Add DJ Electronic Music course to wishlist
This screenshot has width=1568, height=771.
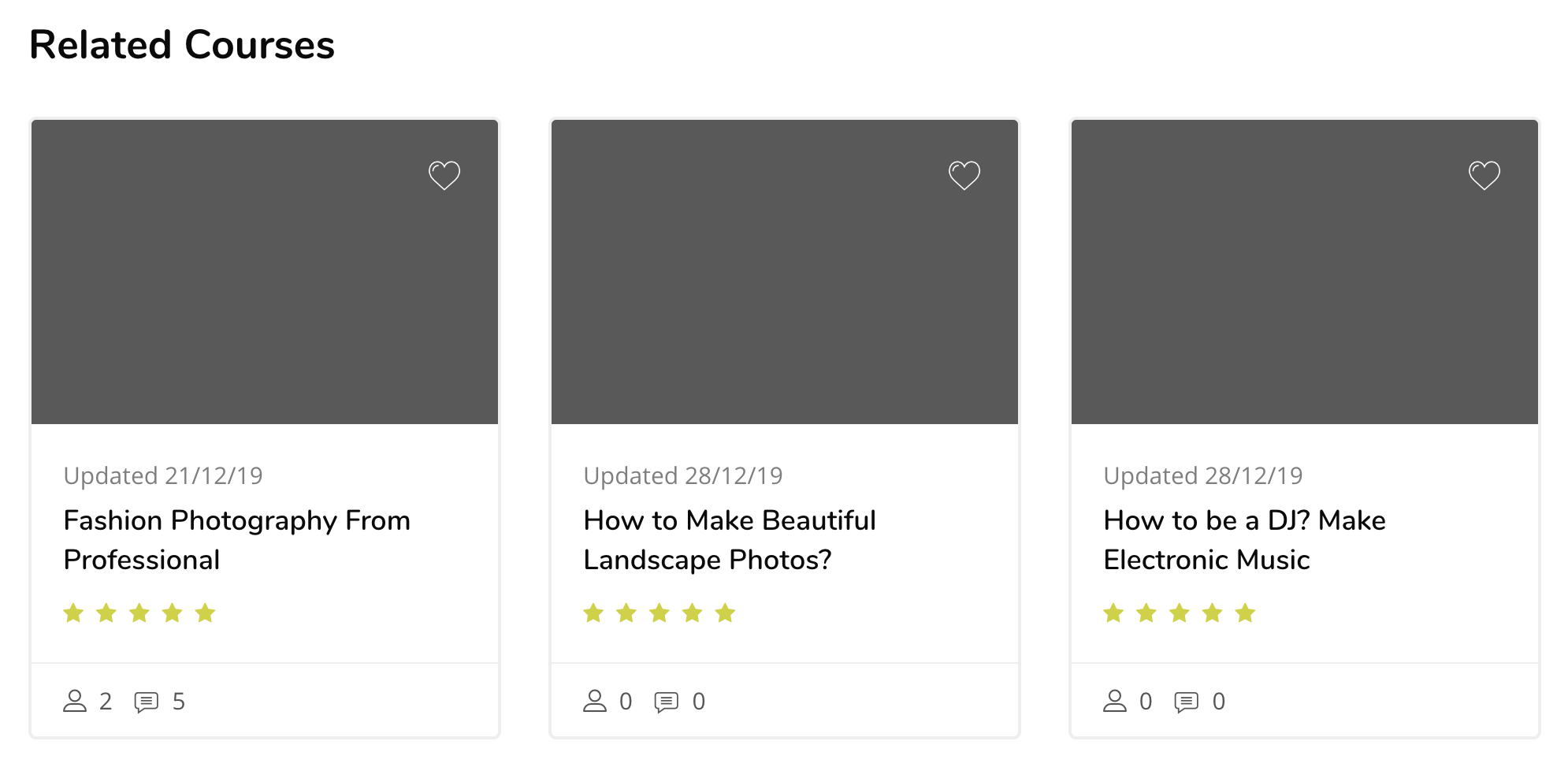[1484, 175]
